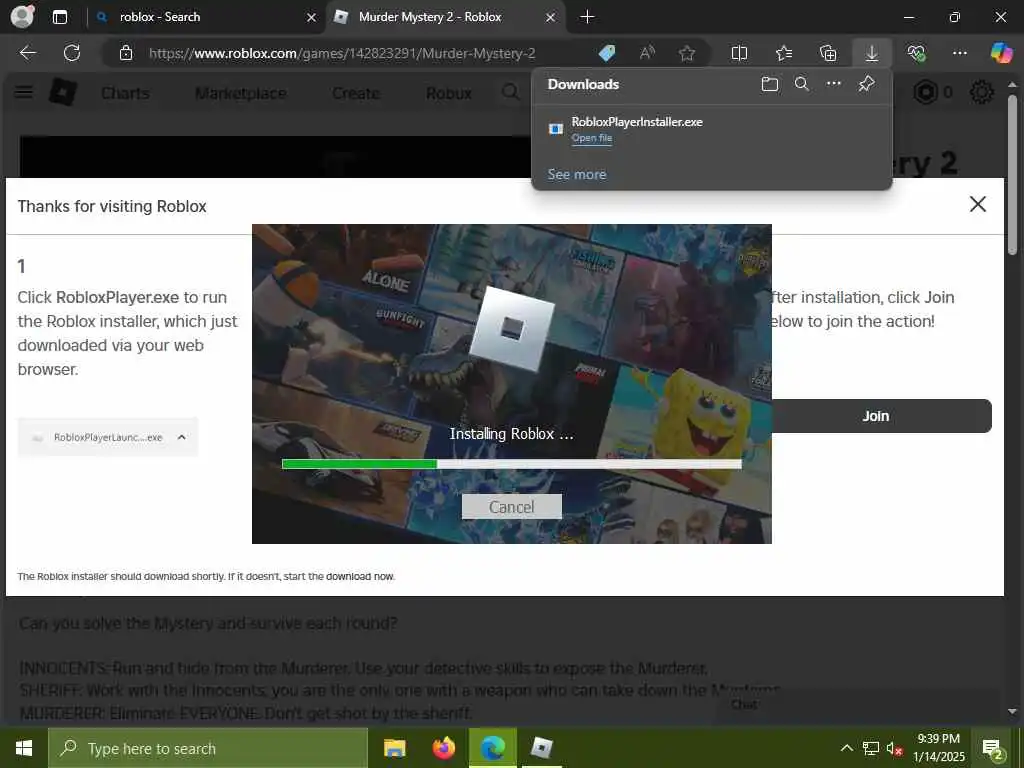Refresh the current page

pyautogui.click(x=72, y=53)
